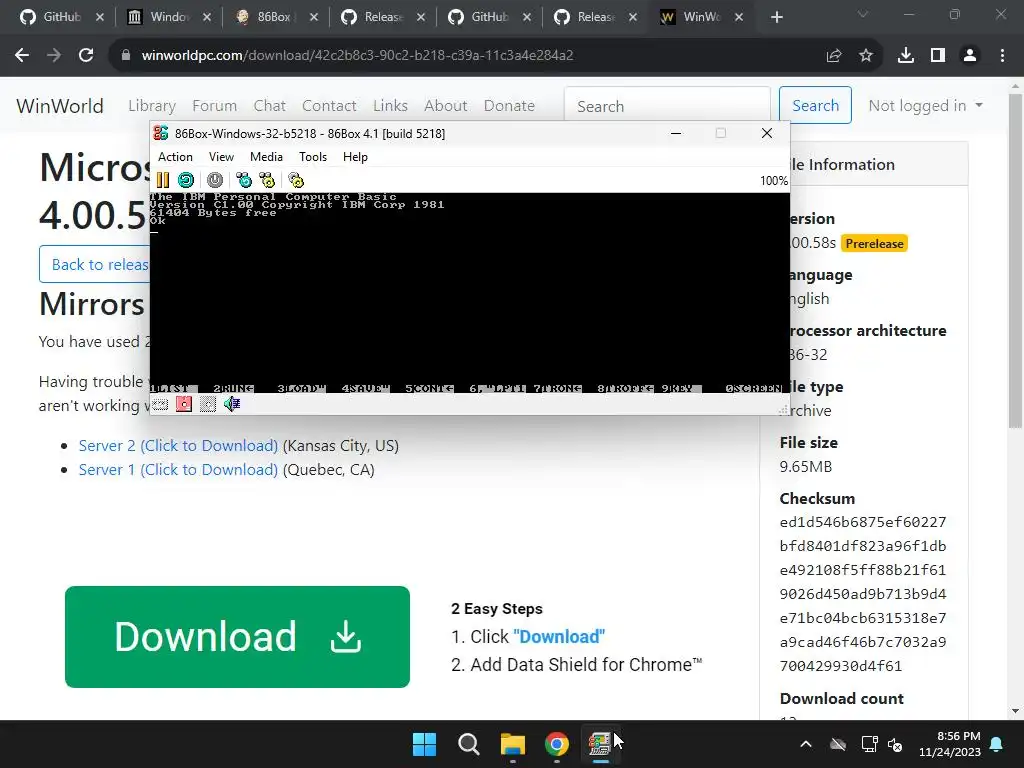Viewport: 1024px width, 768px height.
Task: Pause emulation in 86Box toolbar
Action: click(163, 180)
